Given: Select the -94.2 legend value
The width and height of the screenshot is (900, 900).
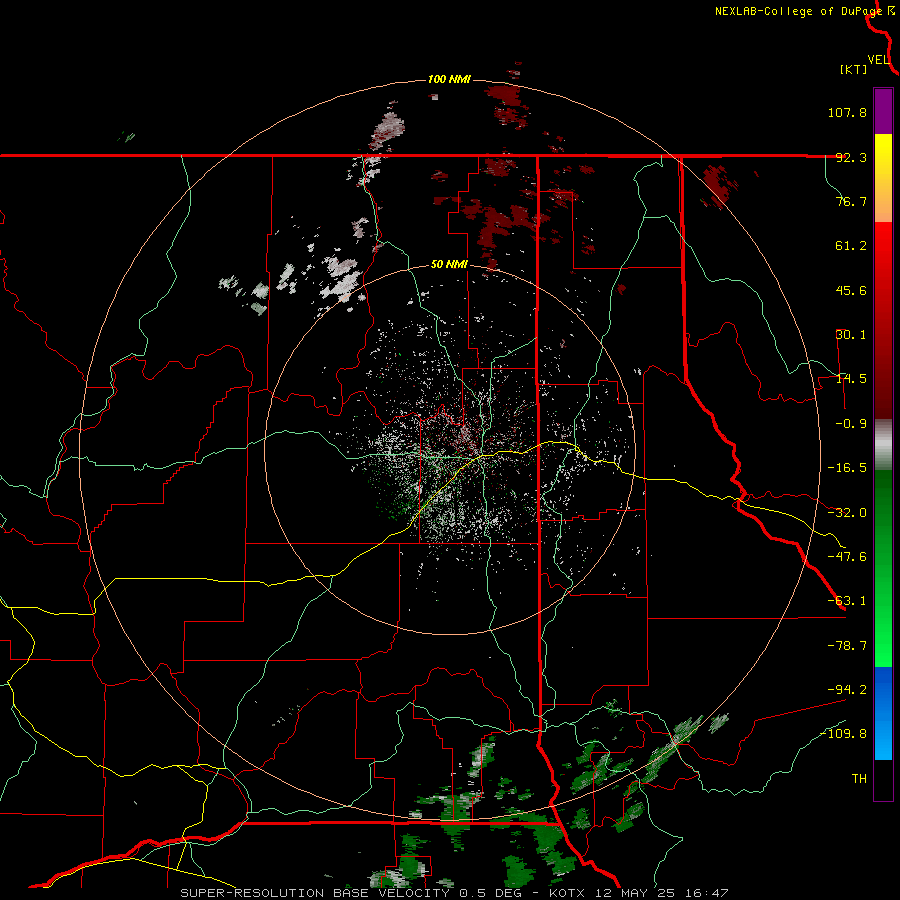Looking at the screenshot, I should pyautogui.click(x=847, y=689).
